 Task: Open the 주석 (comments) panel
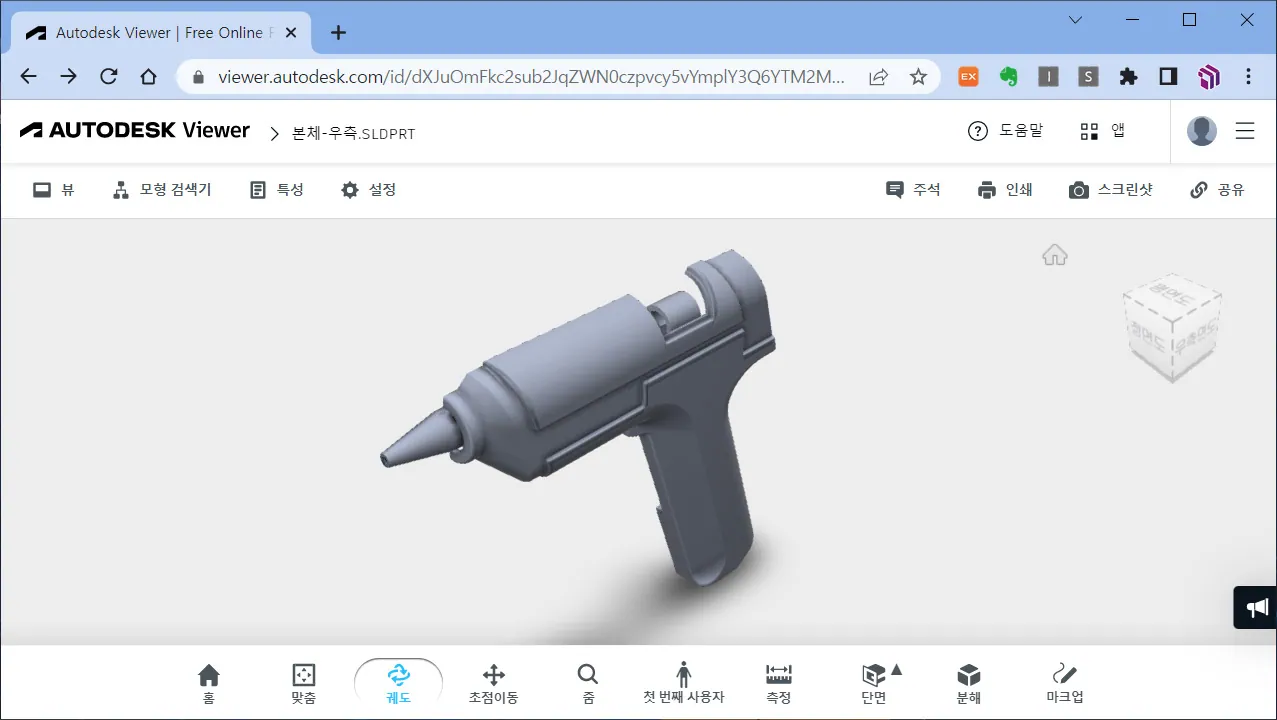[913, 189]
